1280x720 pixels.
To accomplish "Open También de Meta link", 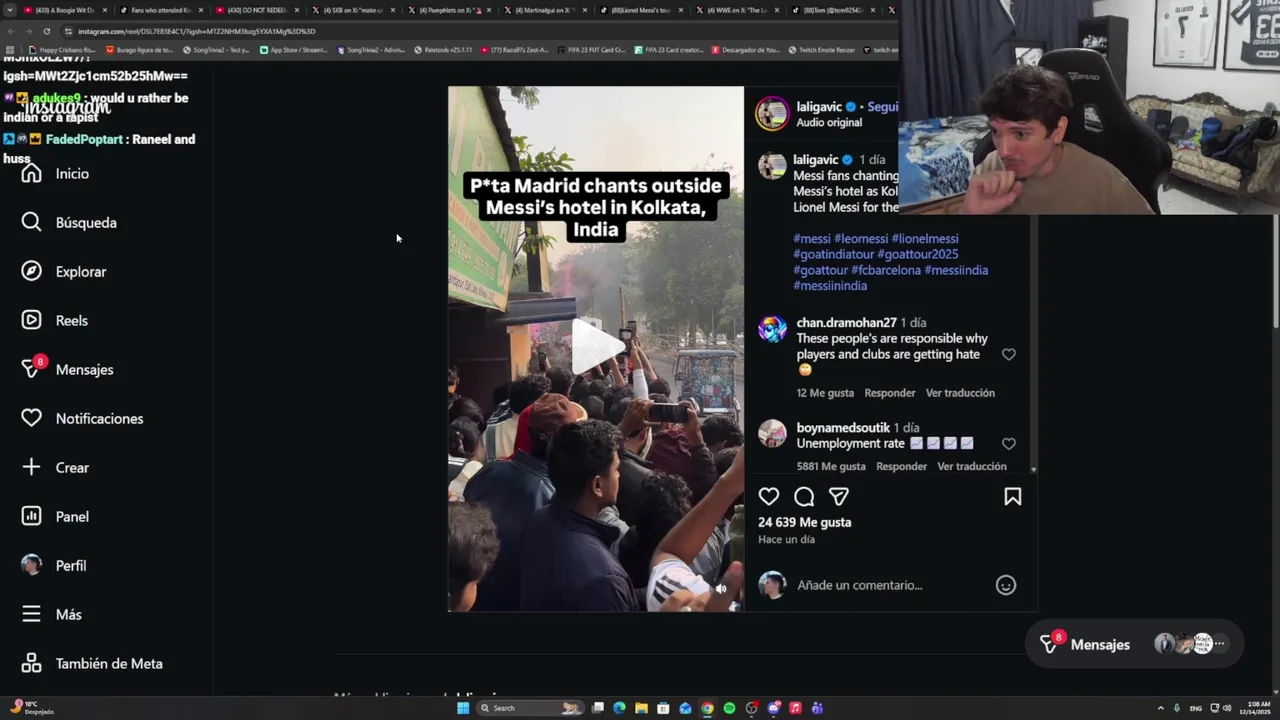I will (x=92, y=664).
